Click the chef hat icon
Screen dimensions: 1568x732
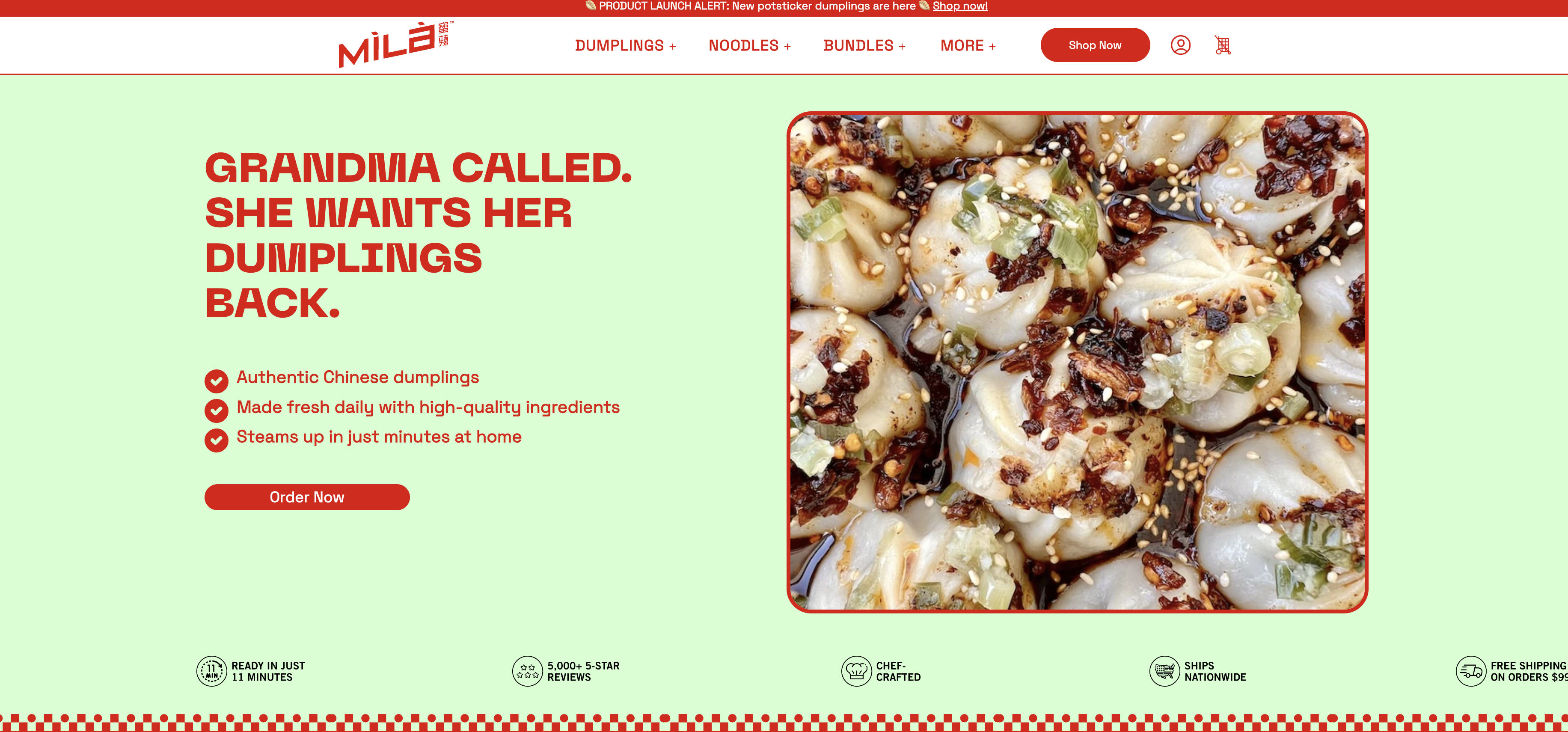point(856,671)
